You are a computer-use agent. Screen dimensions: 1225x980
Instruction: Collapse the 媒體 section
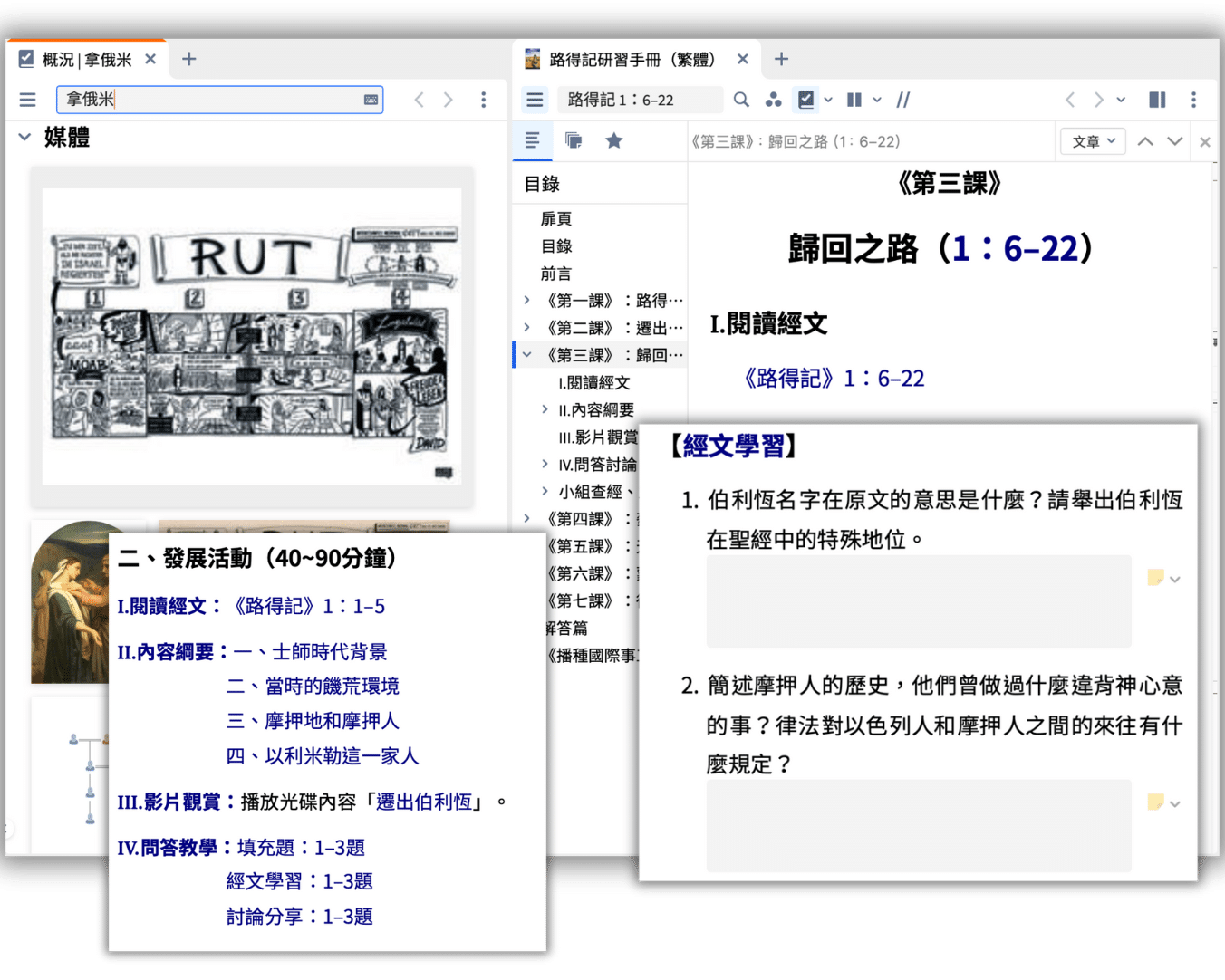tap(24, 137)
